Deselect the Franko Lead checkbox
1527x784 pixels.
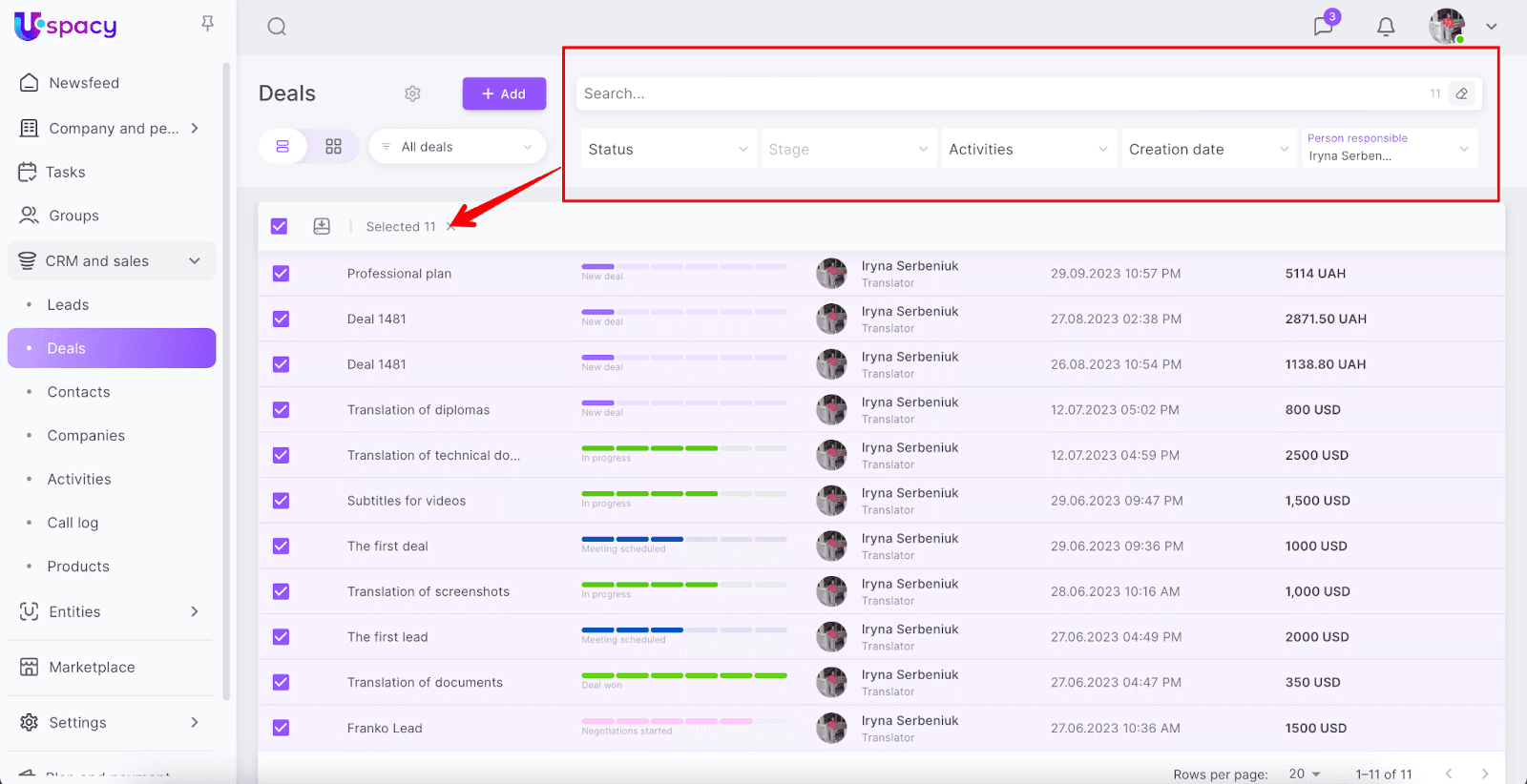281,728
